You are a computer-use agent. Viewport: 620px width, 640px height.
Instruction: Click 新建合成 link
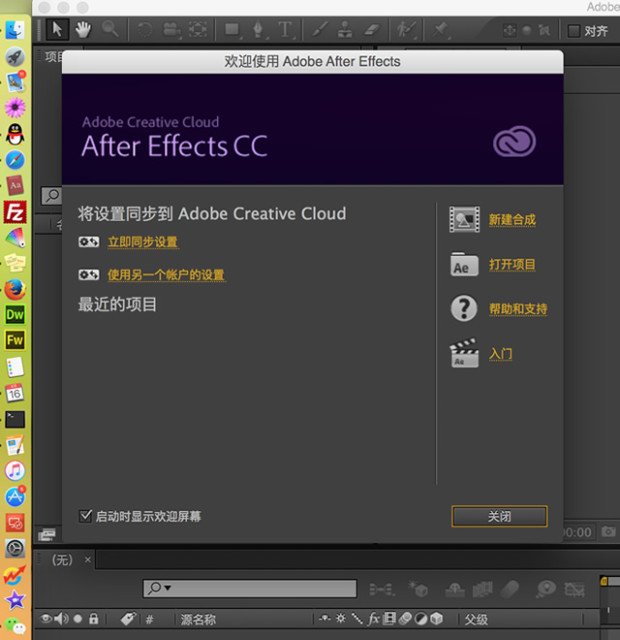[x=512, y=220]
